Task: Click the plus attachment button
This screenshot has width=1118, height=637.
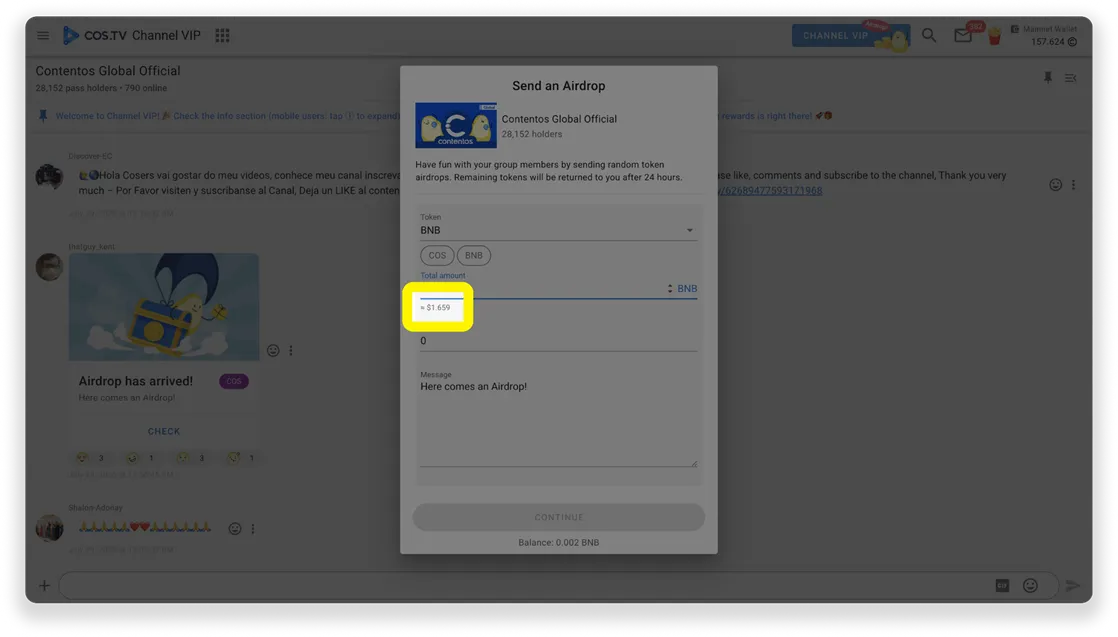Action: pyautogui.click(x=44, y=586)
